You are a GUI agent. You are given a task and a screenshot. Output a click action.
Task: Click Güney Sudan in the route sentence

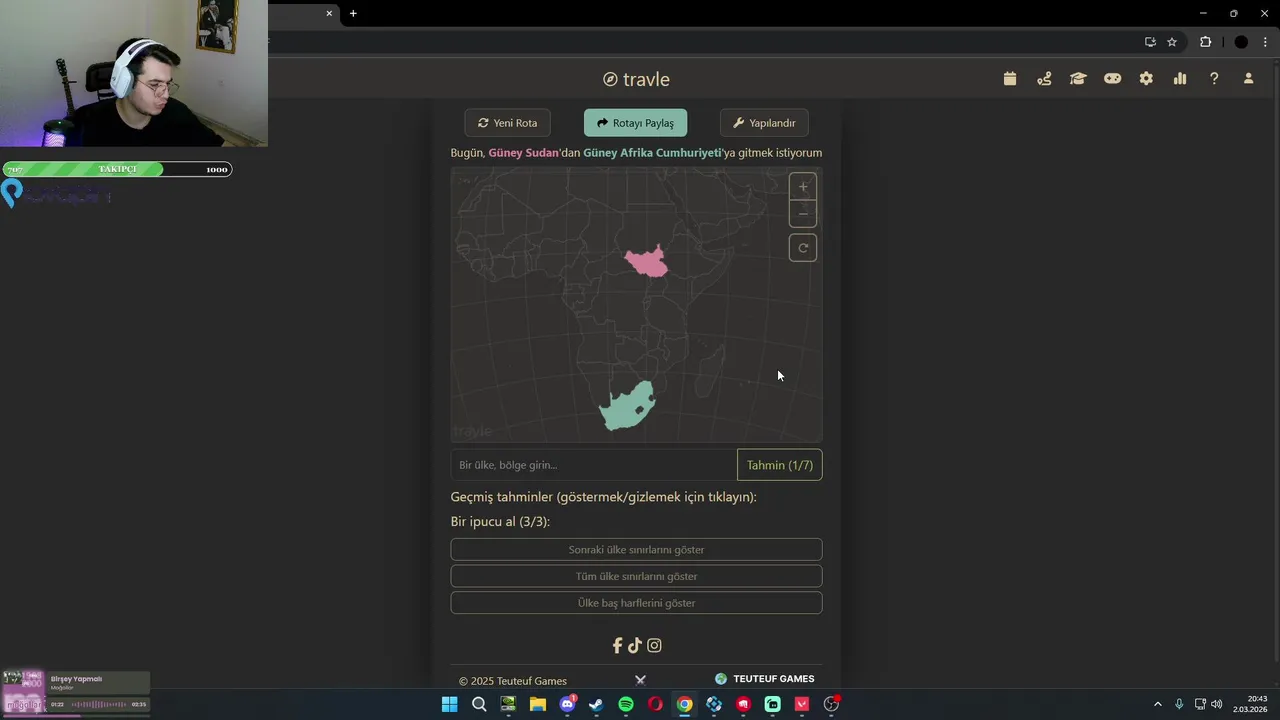[x=524, y=153]
